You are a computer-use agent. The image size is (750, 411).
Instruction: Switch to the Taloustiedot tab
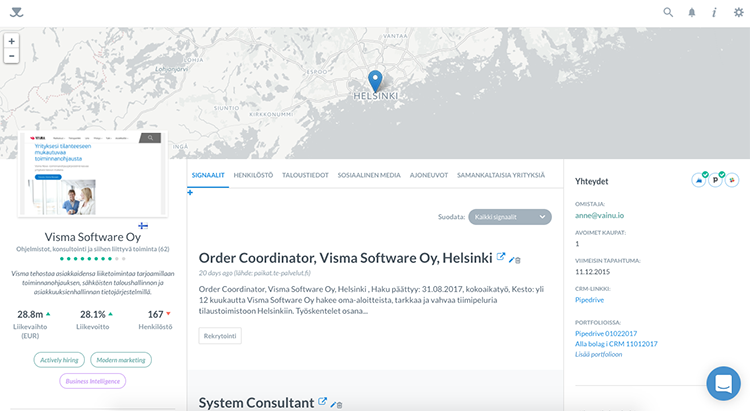[x=308, y=174]
